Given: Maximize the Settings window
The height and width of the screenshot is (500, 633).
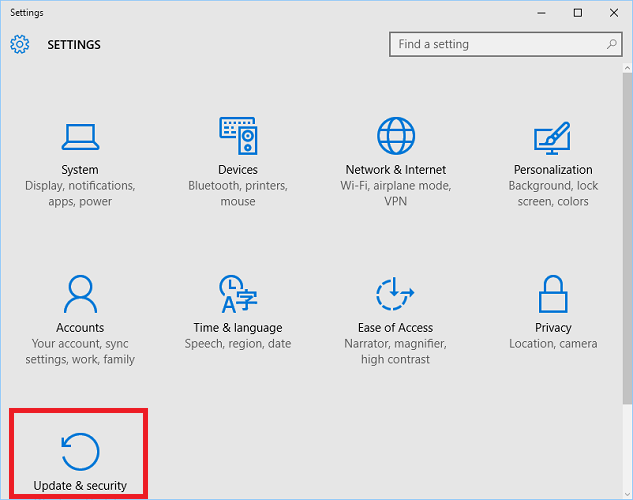Looking at the screenshot, I should (x=578, y=13).
